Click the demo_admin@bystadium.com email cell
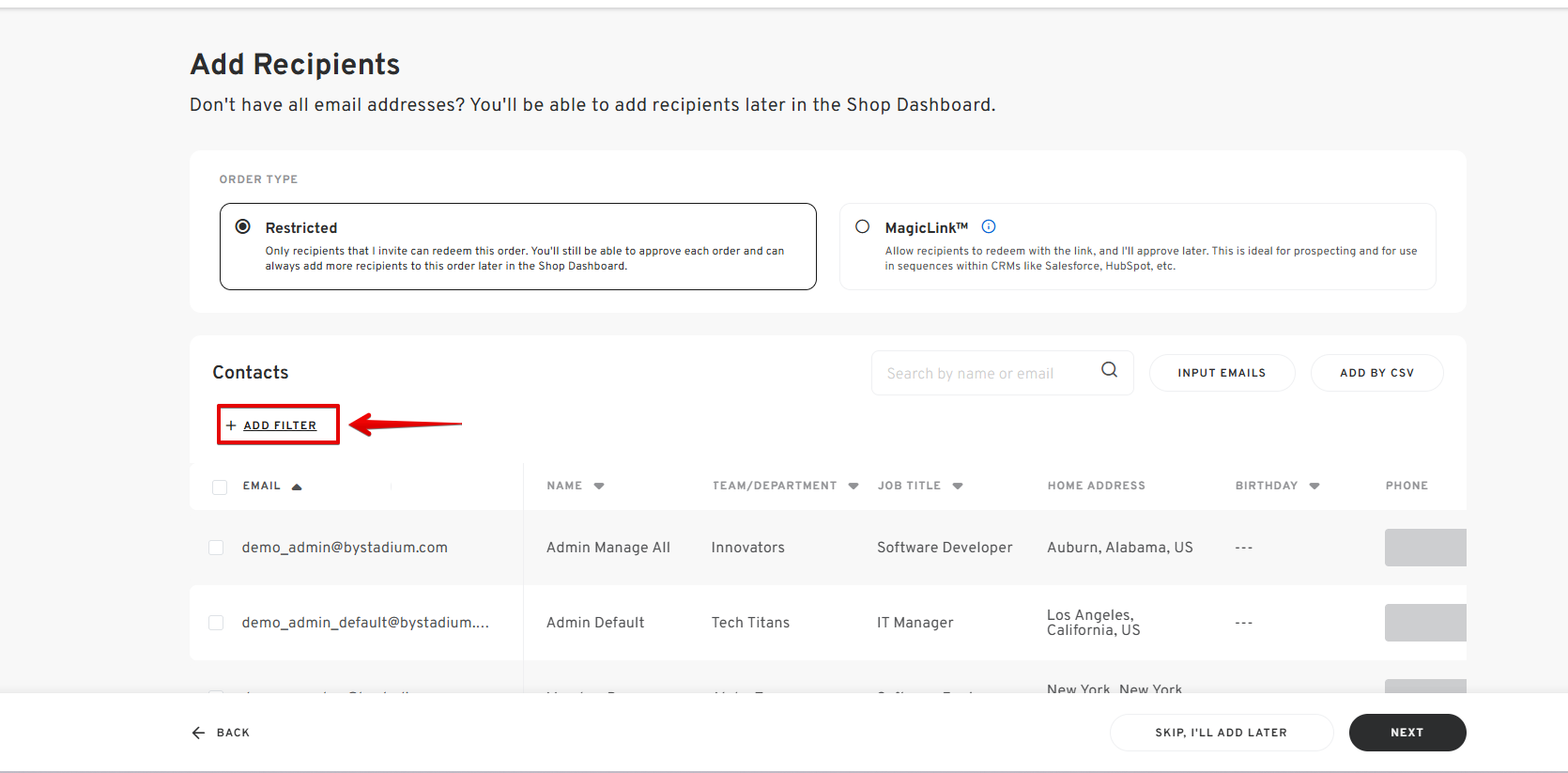The width and height of the screenshot is (1568, 773). point(345,548)
